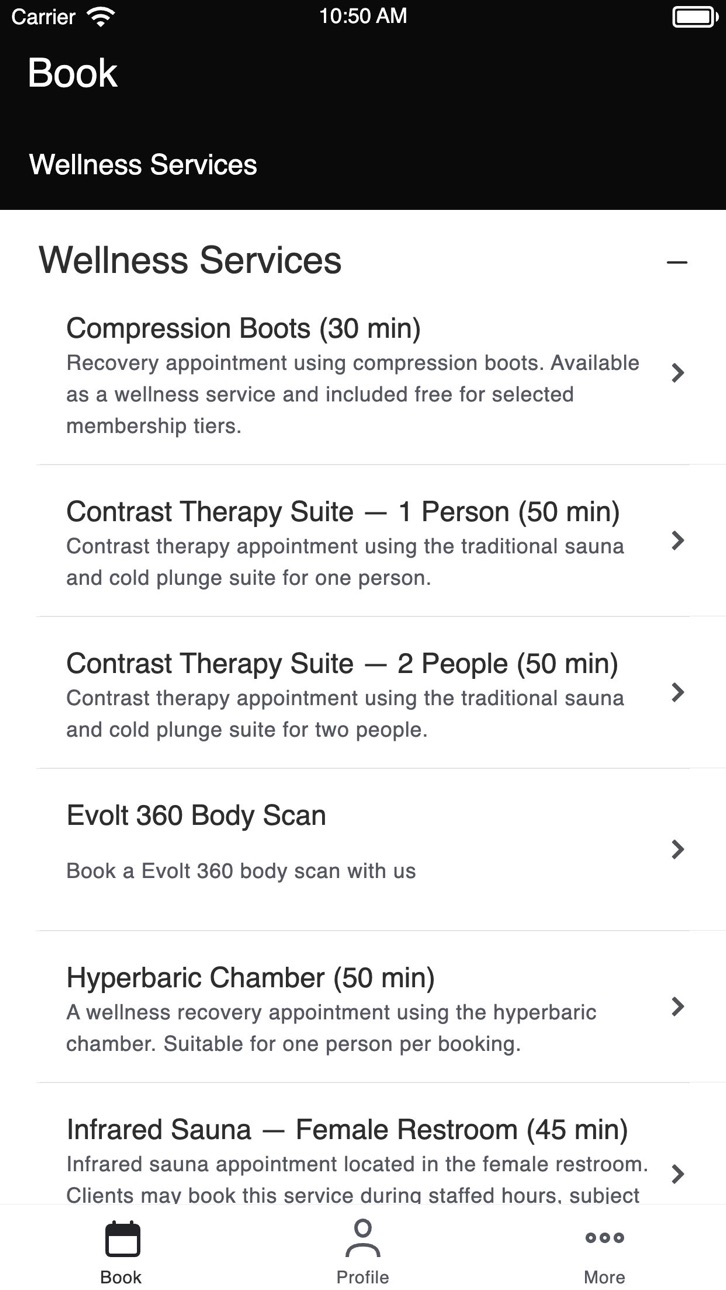Collapse Wellness Services with minus icon
This screenshot has width=726, height=1290.
[x=677, y=262]
